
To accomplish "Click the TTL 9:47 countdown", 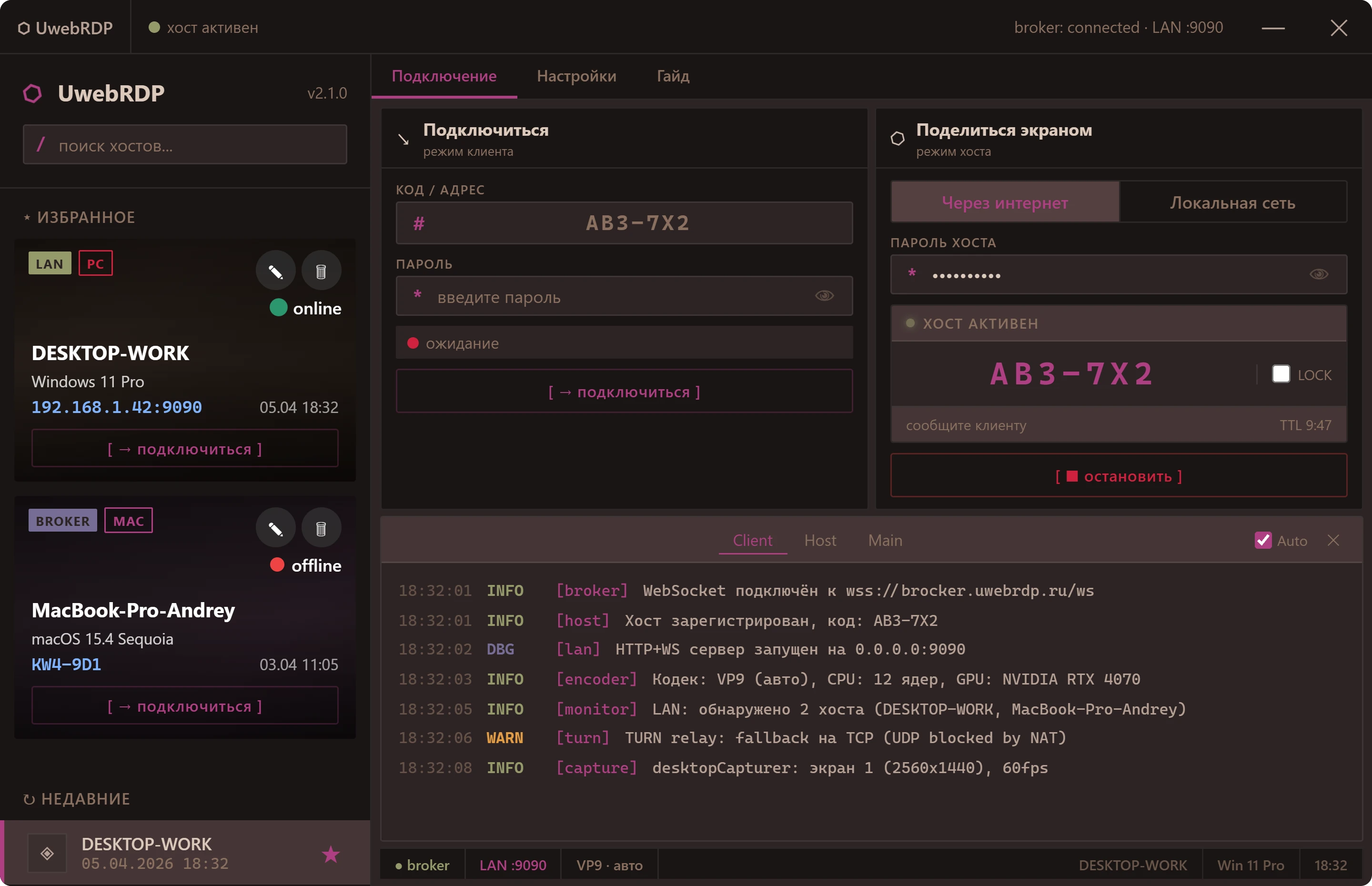I will pyautogui.click(x=1305, y=425).
